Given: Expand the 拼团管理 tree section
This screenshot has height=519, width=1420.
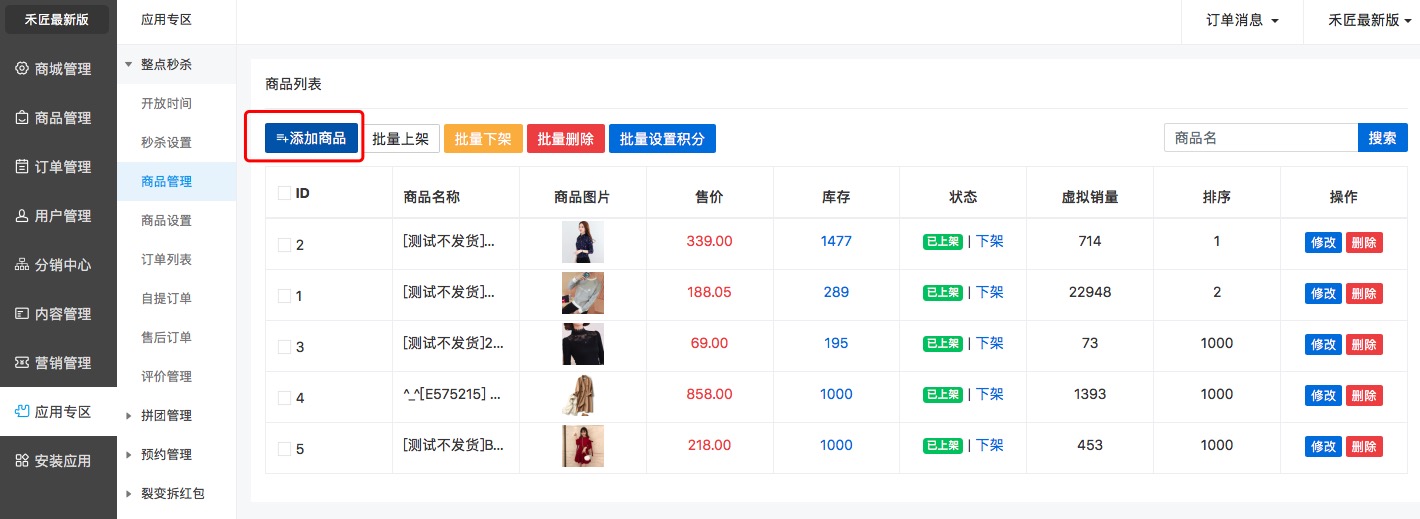Looking at the screenshot, I should [166, 415].
